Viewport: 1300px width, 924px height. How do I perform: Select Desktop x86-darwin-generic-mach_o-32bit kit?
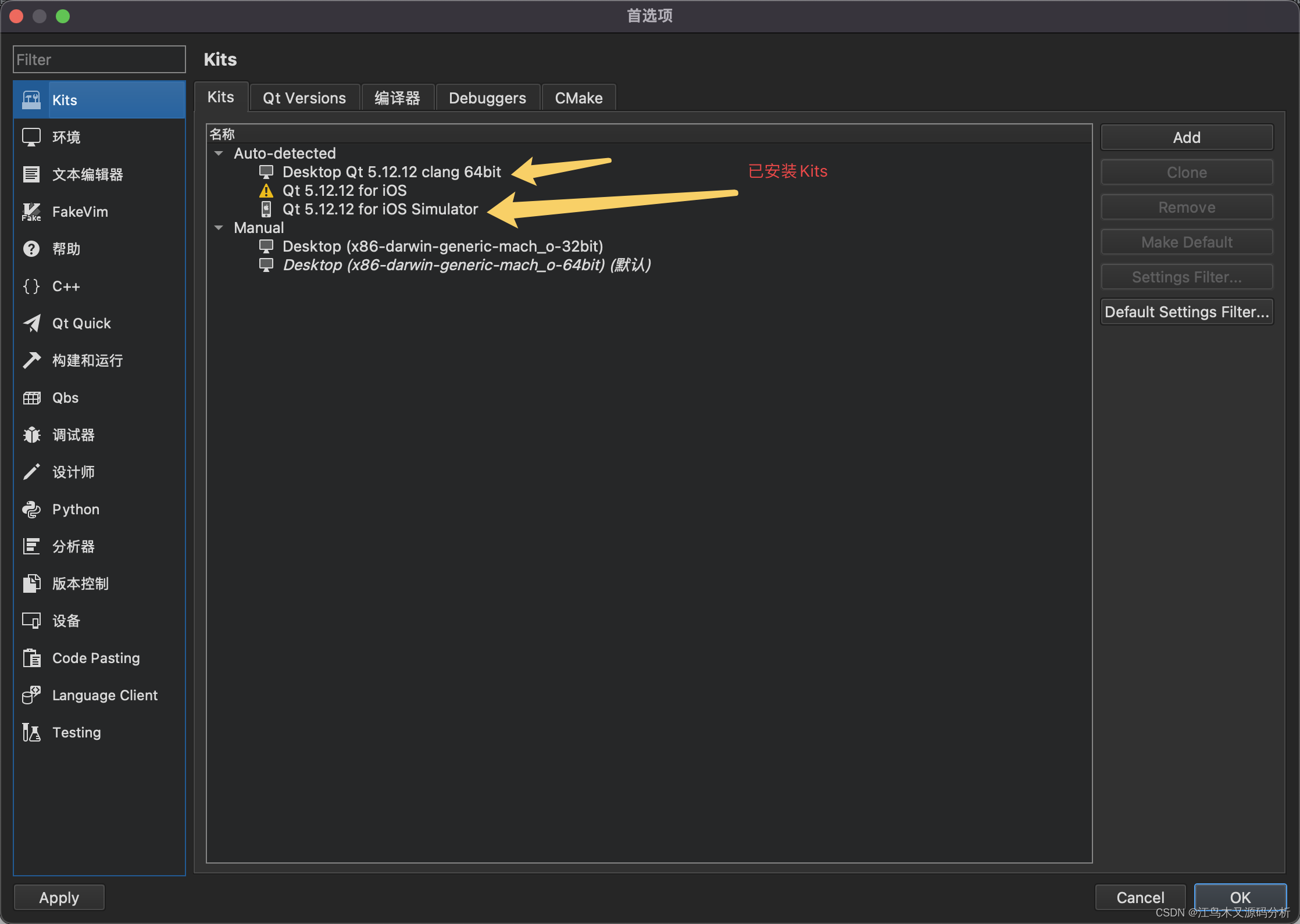coord(442,246)
